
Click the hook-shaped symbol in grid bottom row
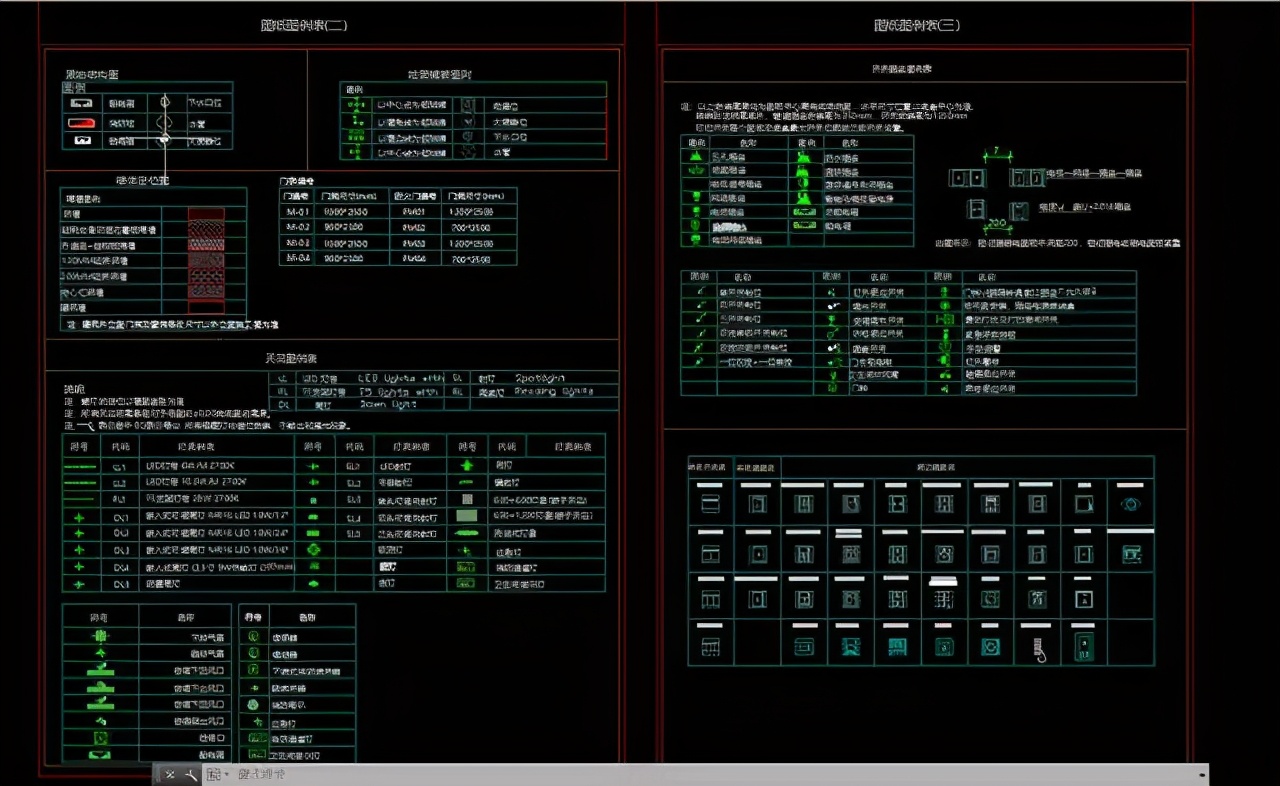pos(1038,648)
